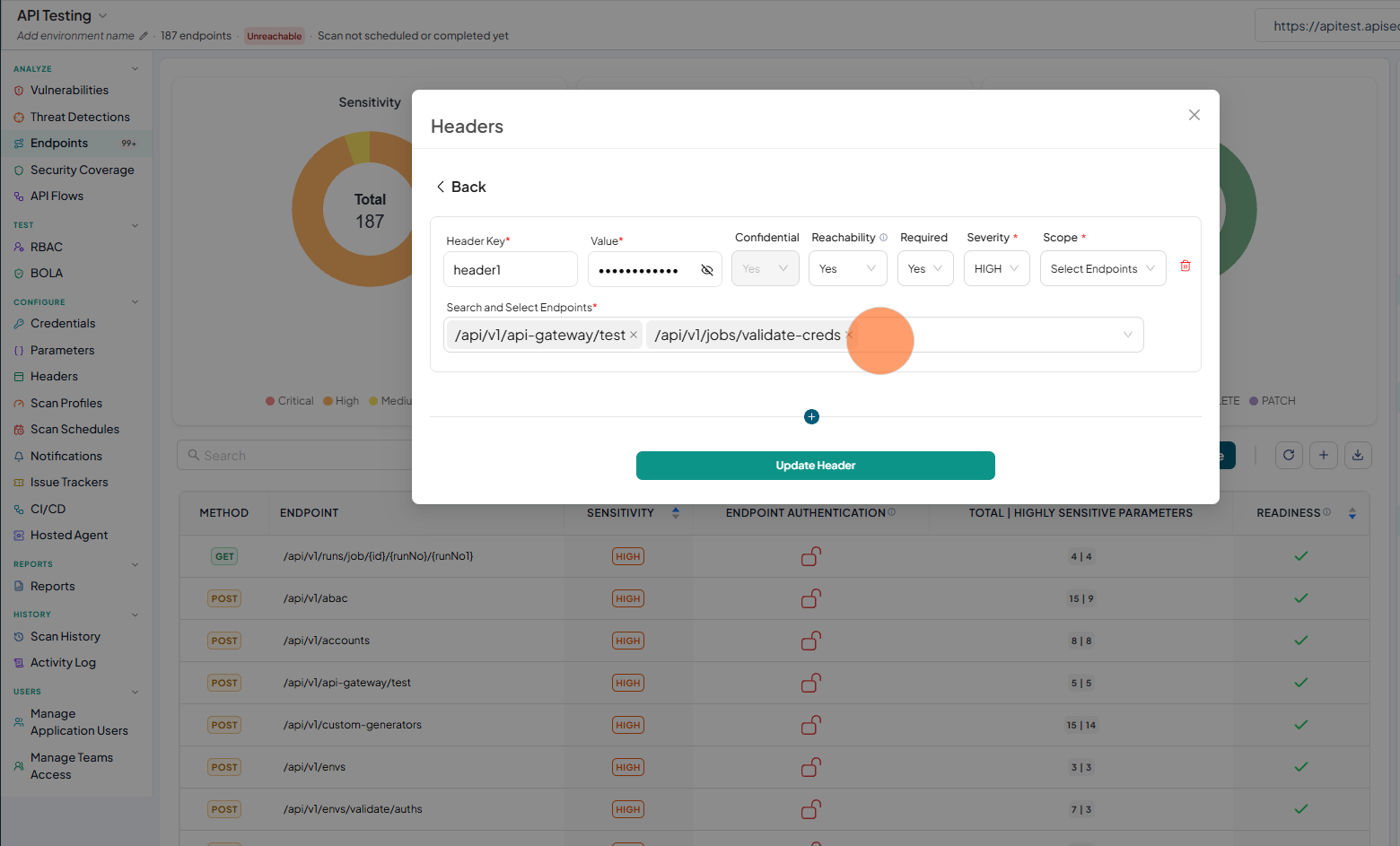Viewport: 1400px width, 846px height.
Task: Open the Endpoint Authentication info icon
Action: 891,512
